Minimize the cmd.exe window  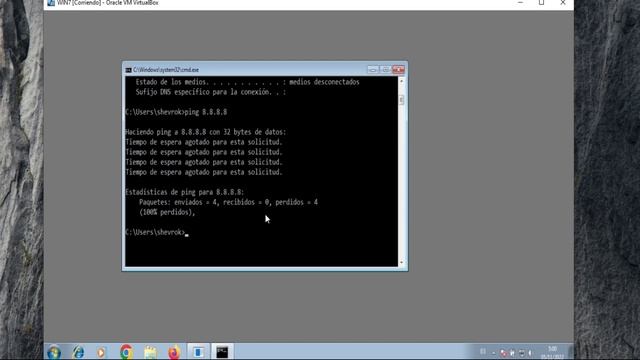coord(373,70)
